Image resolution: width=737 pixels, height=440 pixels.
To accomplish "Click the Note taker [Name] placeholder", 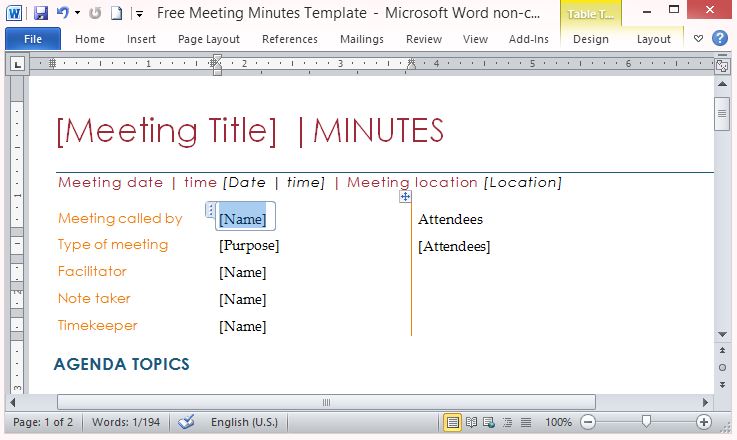I will click(243, 299).
